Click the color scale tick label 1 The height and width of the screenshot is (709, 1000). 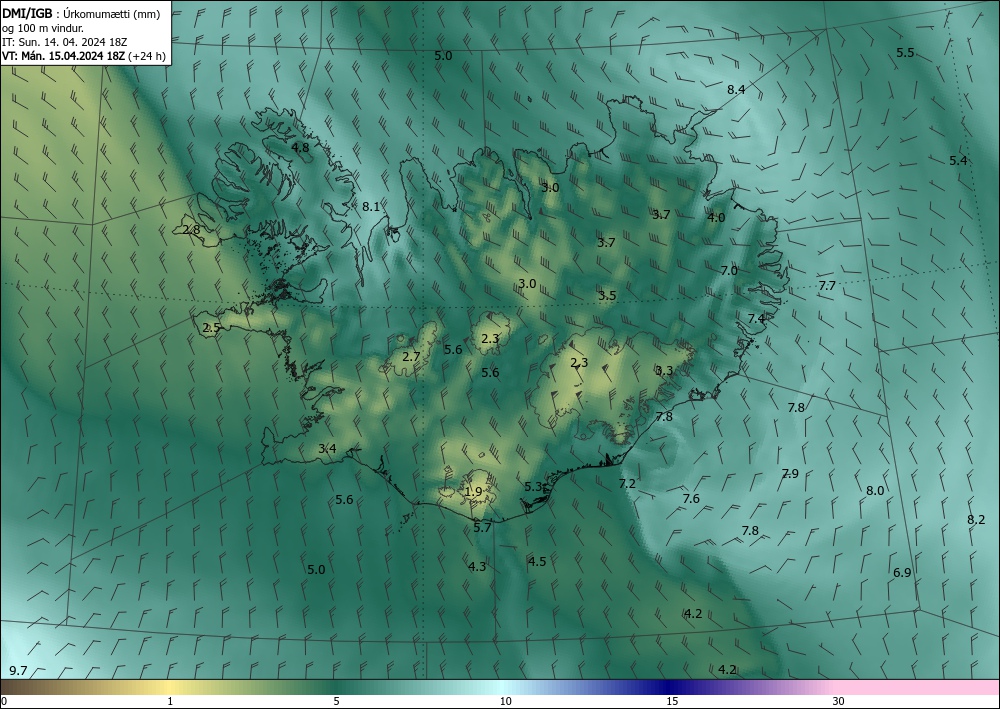pos(170,702)
